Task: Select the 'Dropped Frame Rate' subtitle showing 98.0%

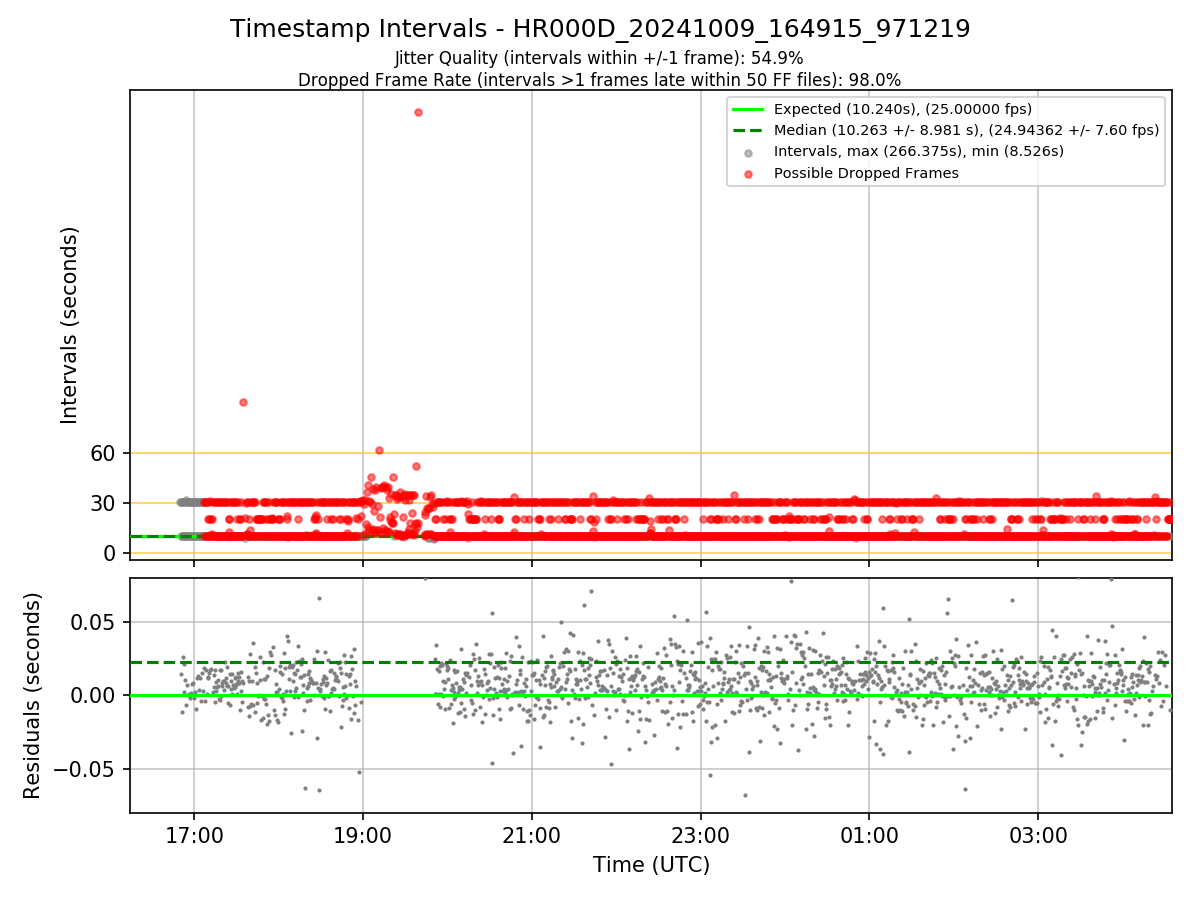Action: click(599, 80)
